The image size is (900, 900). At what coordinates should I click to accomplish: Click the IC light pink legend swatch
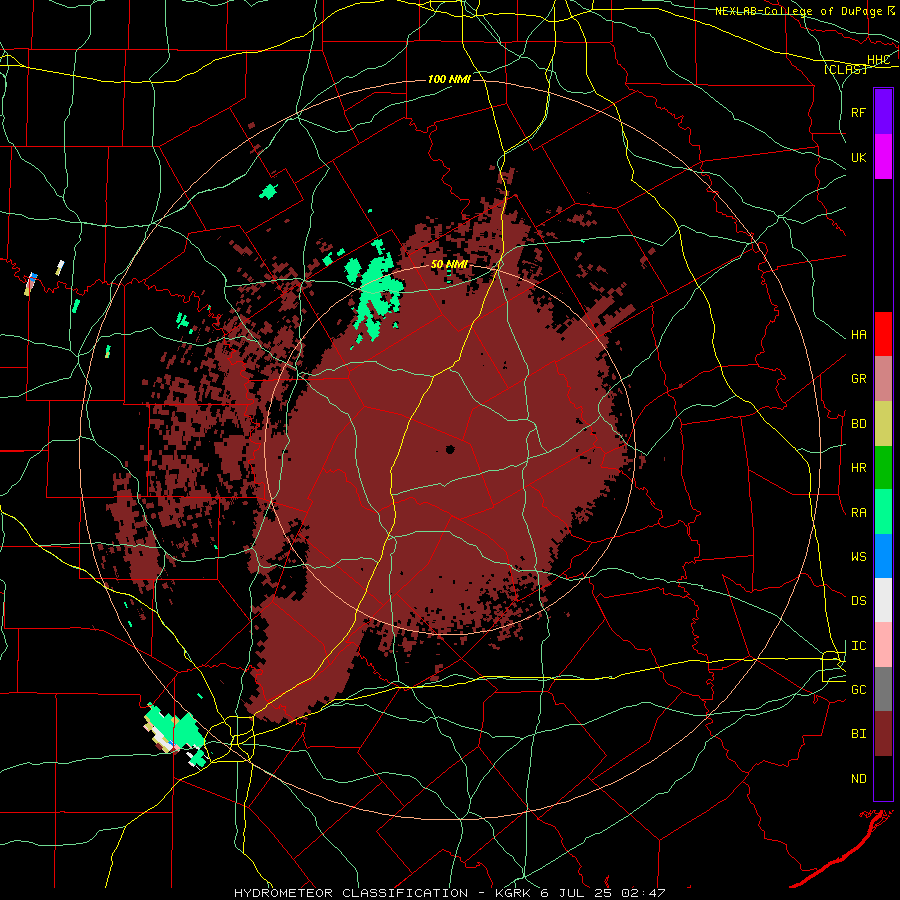coord(883,645)
